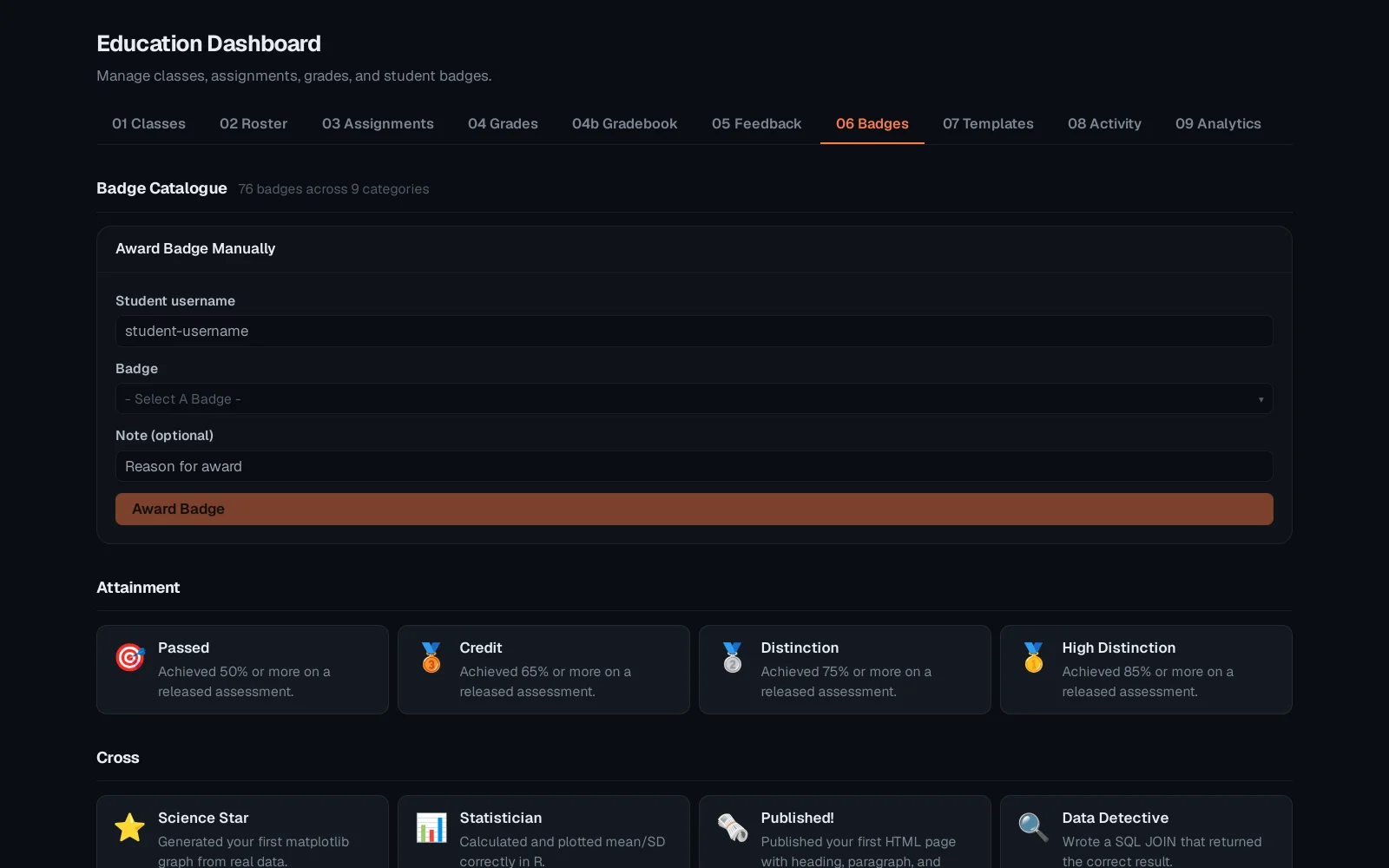Image resolution: width=1389 pixels, height=868 pixels.
Task: Click the Statistician bar chart icon
Action: [431, 827]
